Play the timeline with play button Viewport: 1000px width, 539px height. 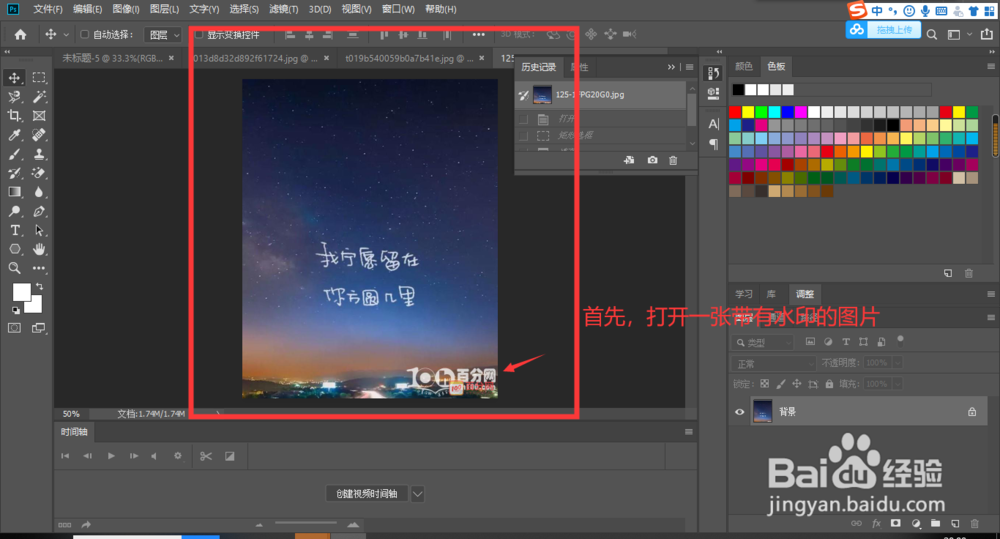[x=111, y=456]
